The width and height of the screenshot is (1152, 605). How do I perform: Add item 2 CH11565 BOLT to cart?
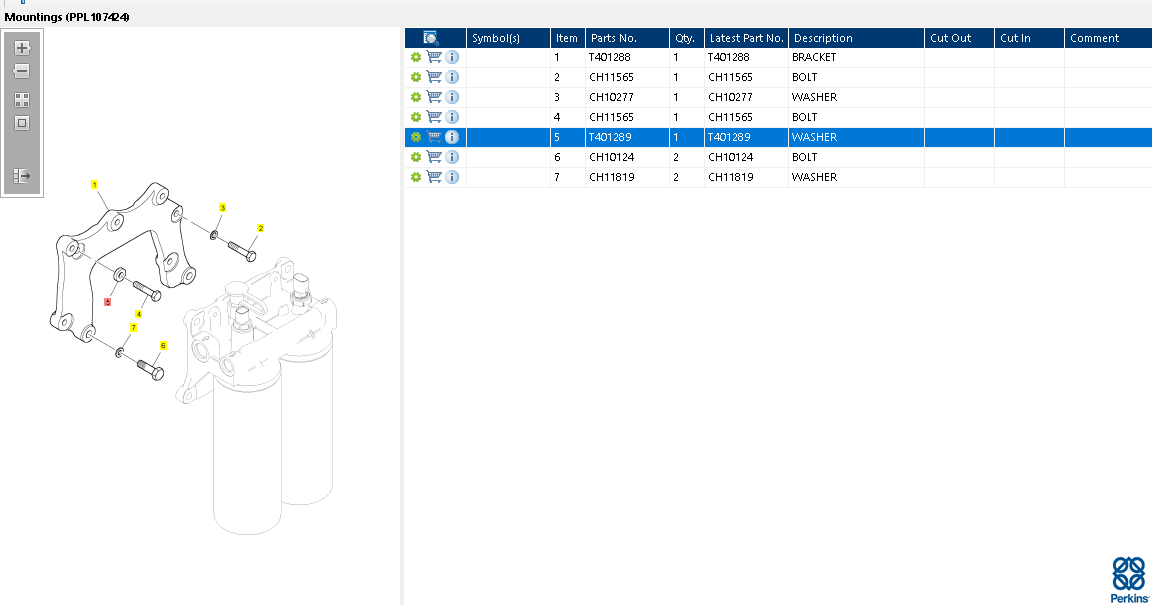pyautogui.click(x=434, y=76)
